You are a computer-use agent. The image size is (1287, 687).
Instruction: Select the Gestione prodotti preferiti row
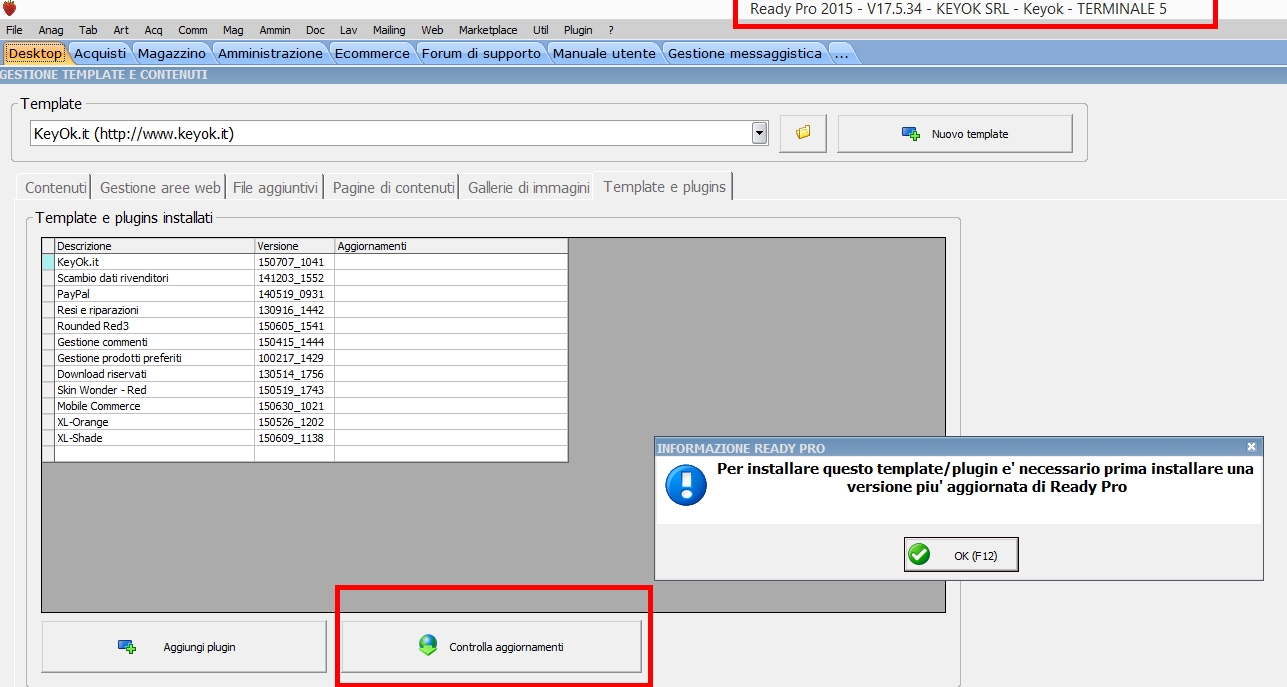[x=305, y=358]
